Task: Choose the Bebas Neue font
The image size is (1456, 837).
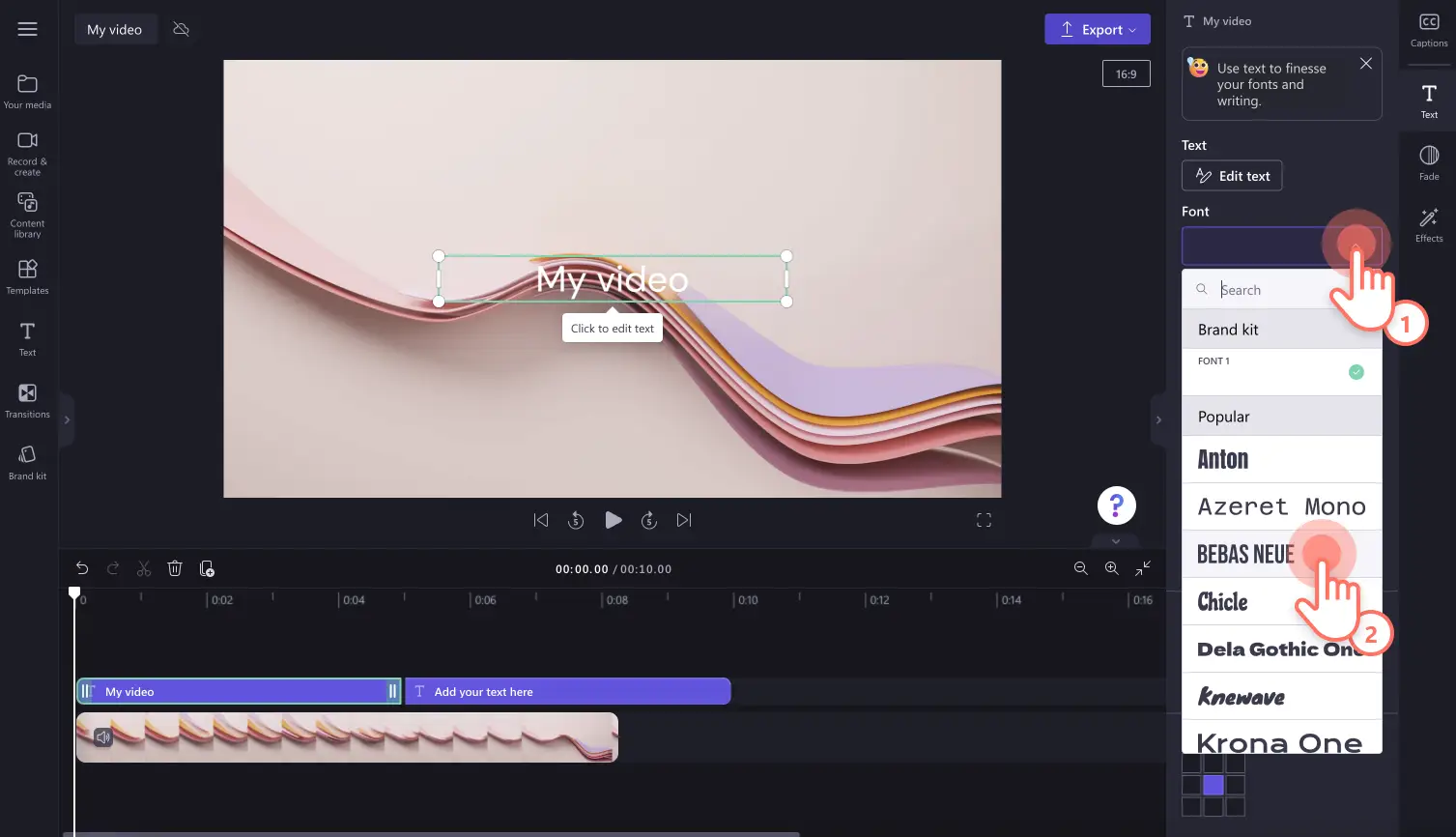Action: pos(1282,554)
